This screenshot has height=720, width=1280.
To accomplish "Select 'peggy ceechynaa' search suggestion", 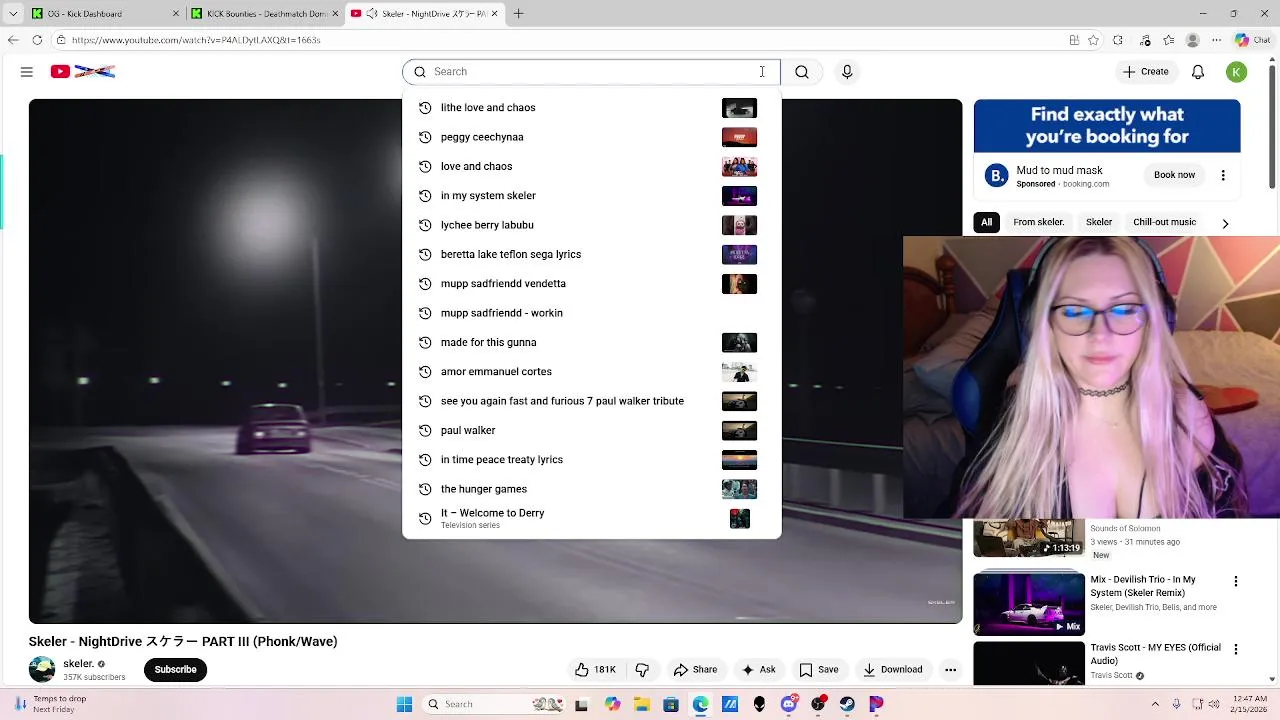I will 591,137.
